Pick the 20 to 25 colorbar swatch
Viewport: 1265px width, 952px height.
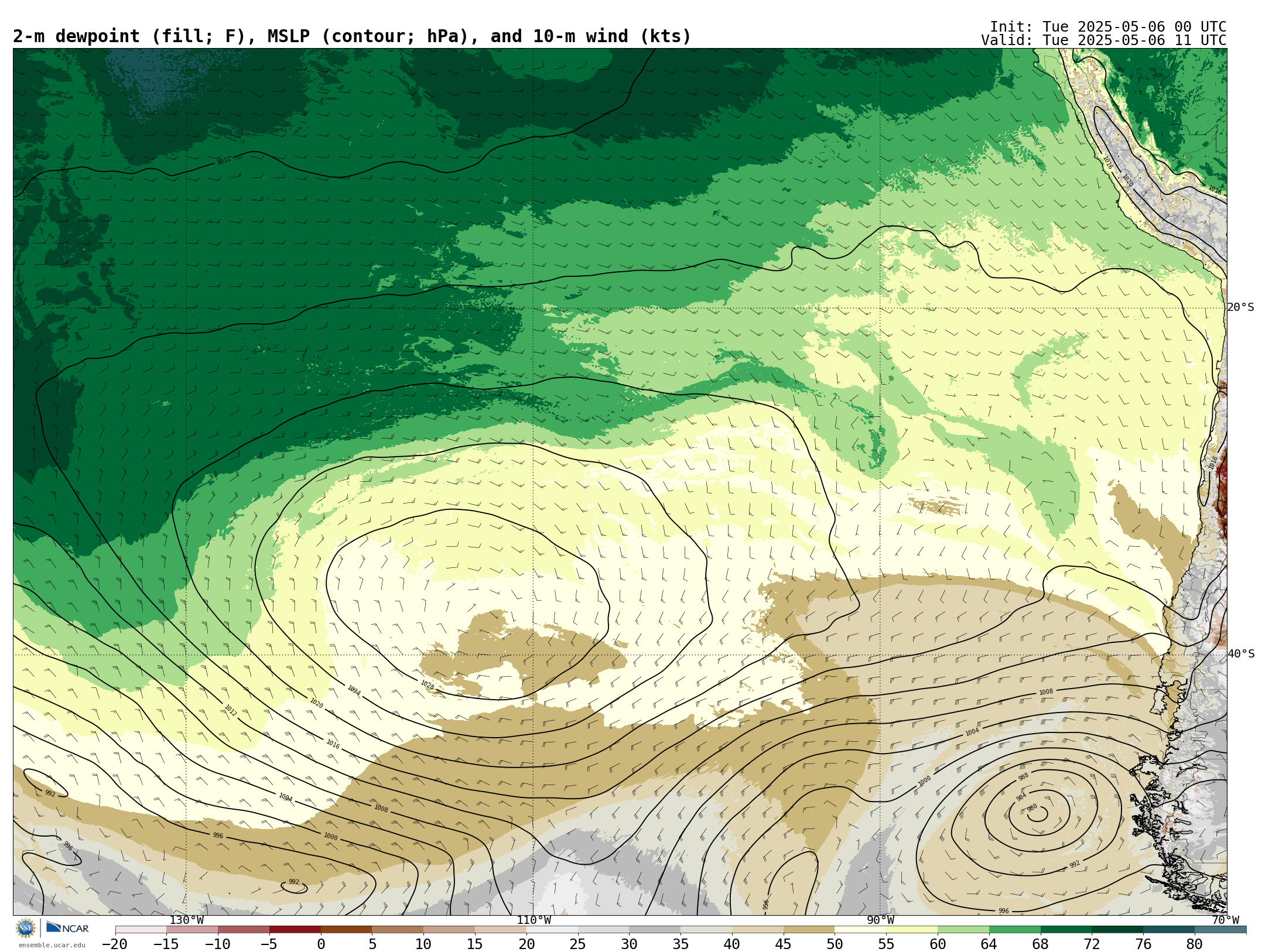click(x=552, y=930)
